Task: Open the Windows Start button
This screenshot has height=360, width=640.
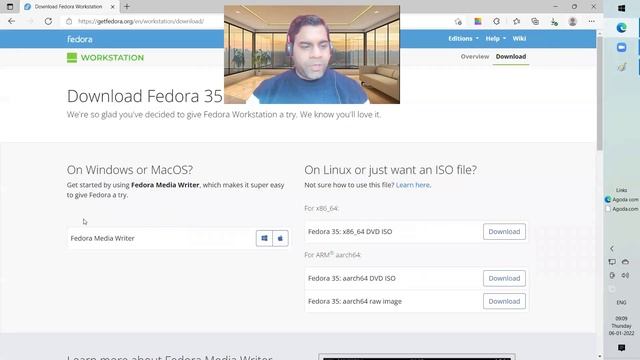Action: point(622,8)
